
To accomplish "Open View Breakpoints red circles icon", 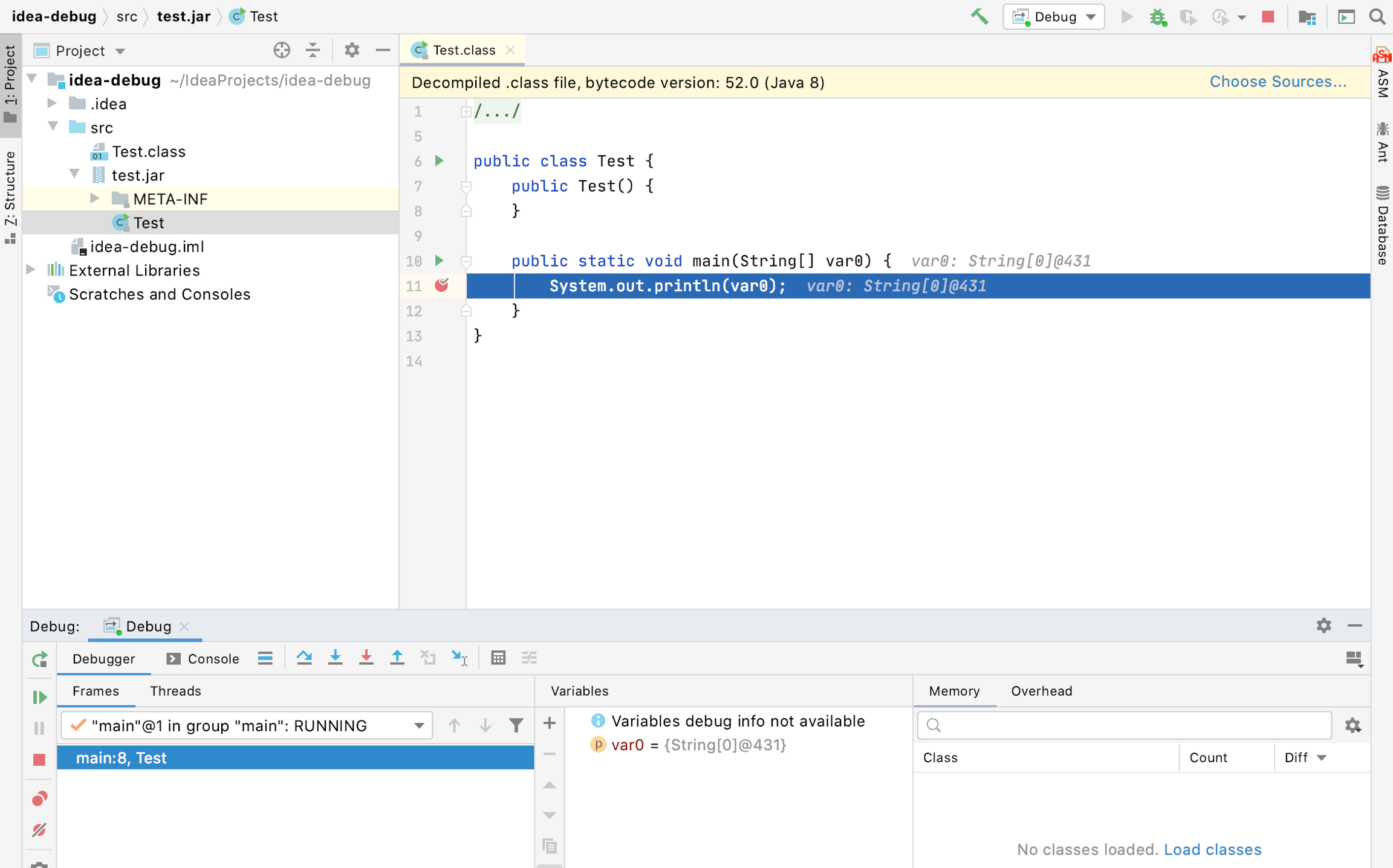I will (39, 798).
